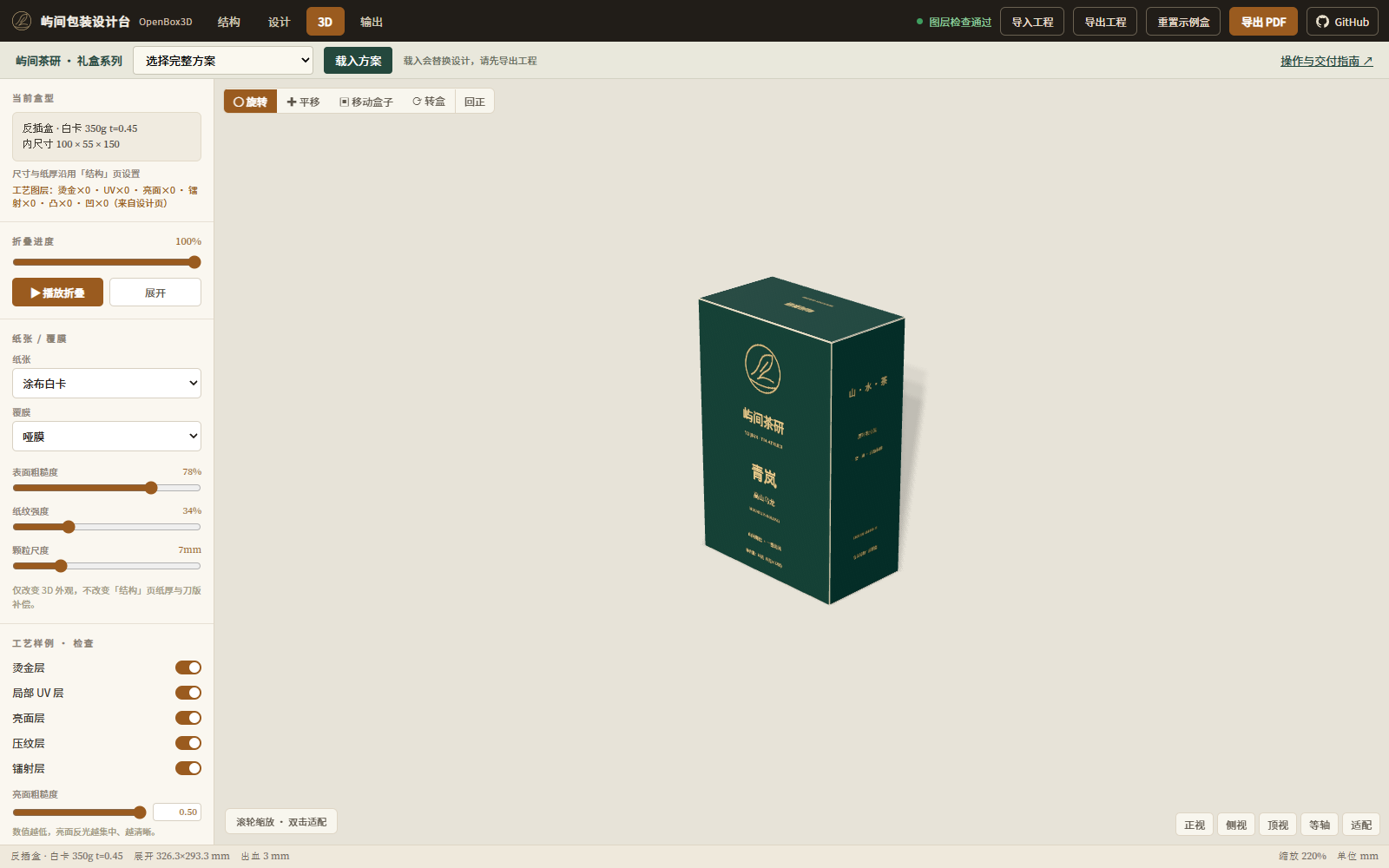Viewport: 1389px width, 868px height.
Task: Adjust the 表面粗糙度 slider
Action: (x=107, y=488)
